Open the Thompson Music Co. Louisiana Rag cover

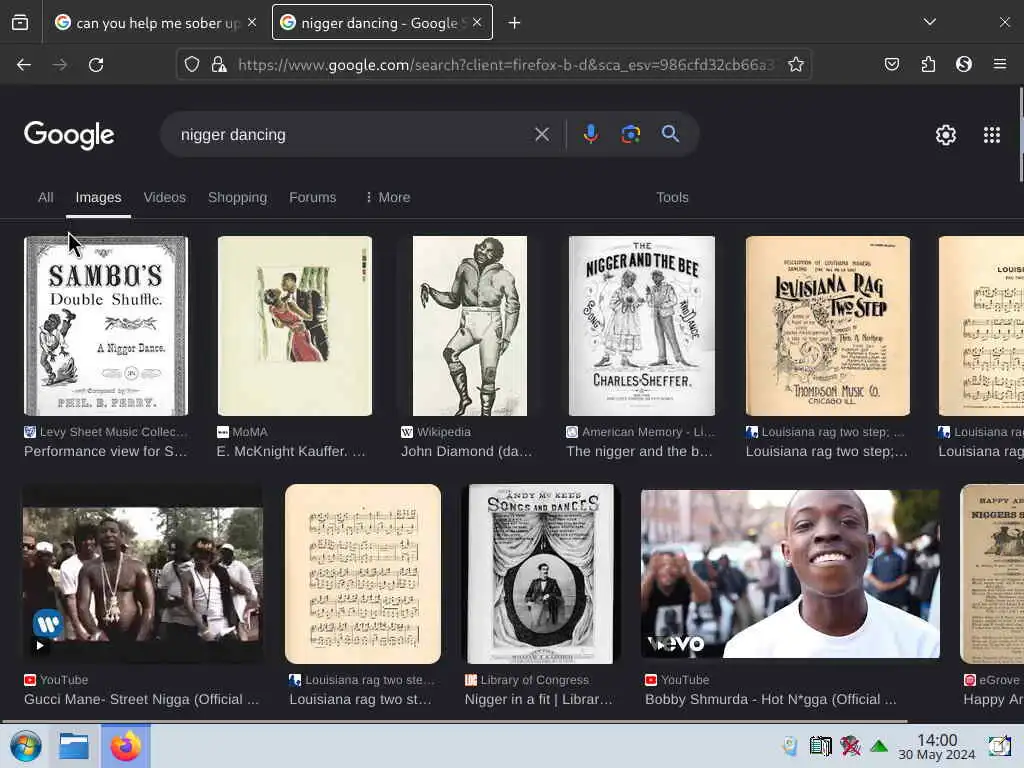point(828,326)
